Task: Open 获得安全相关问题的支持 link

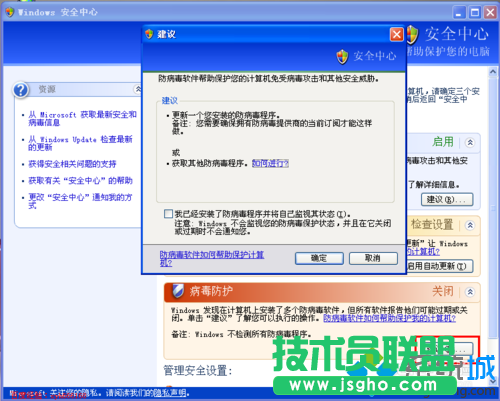Action: pyautogui.click(x=72, y=164)
